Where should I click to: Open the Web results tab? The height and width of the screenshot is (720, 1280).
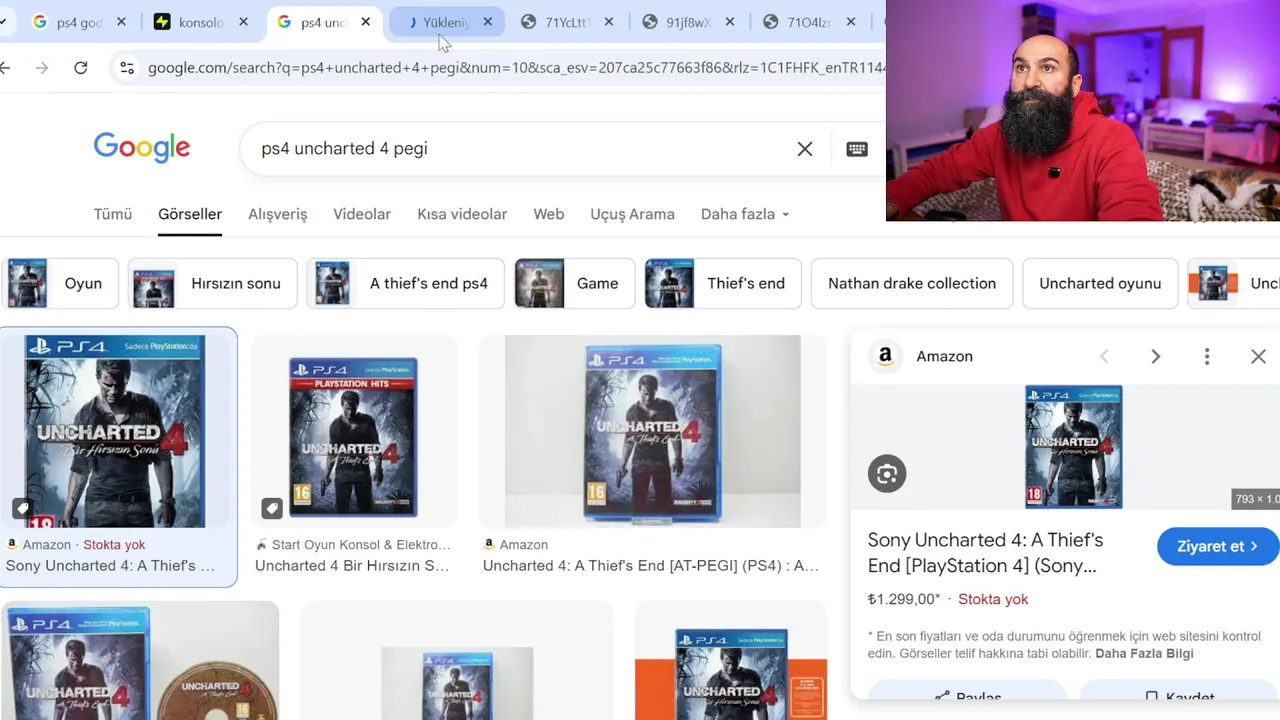coord(549,214)
